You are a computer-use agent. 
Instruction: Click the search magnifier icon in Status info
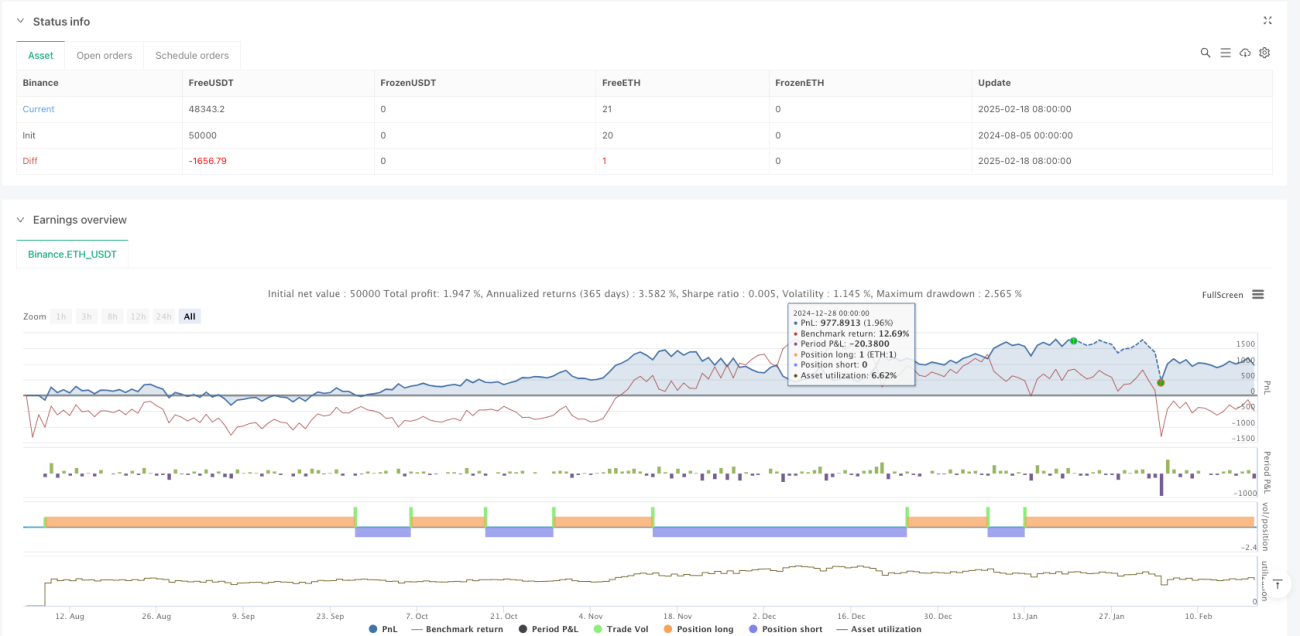click(x=1206, y=53)
